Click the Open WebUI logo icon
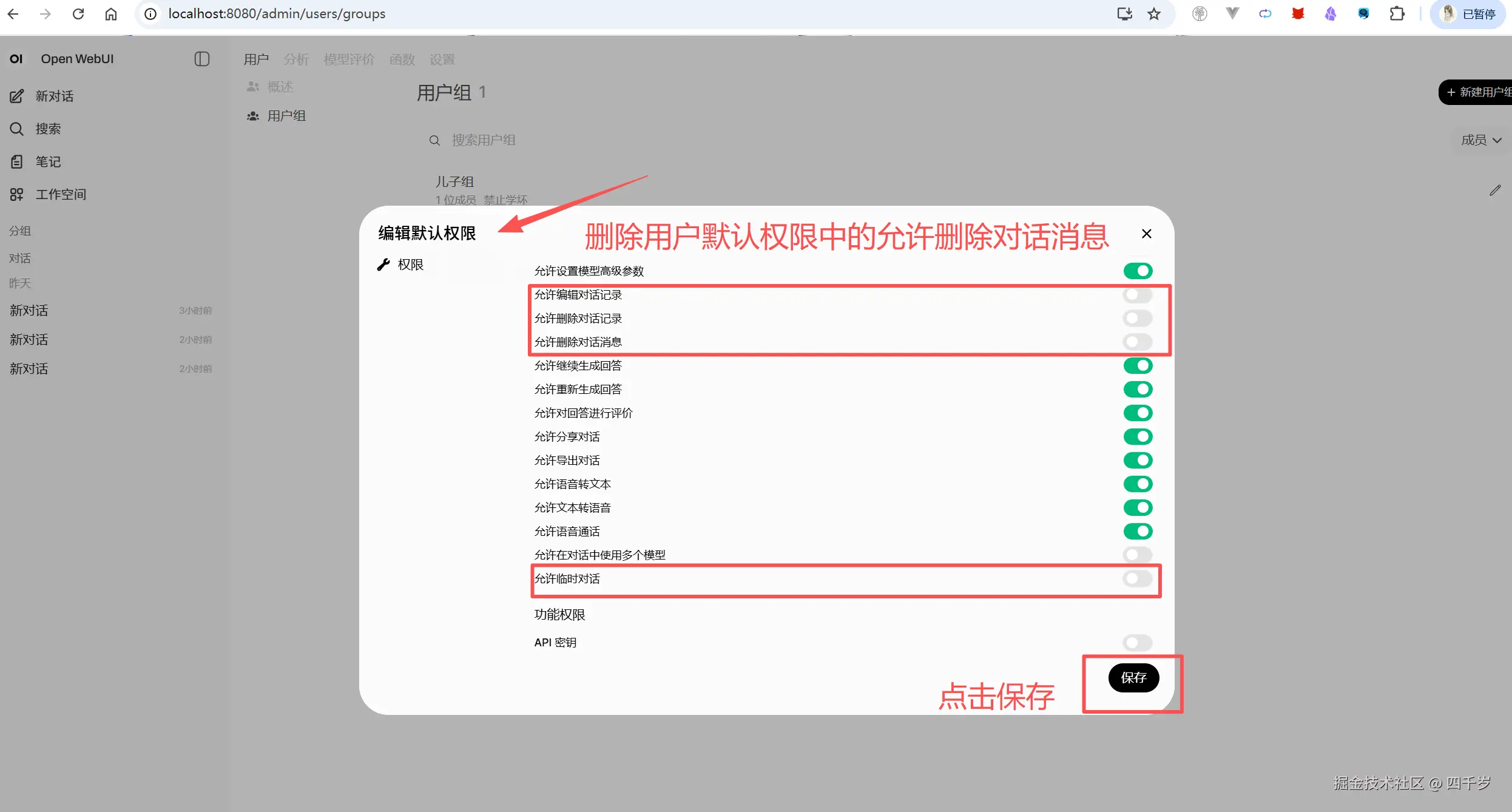This screenshot has width=1512, height=812. point(16,58)
